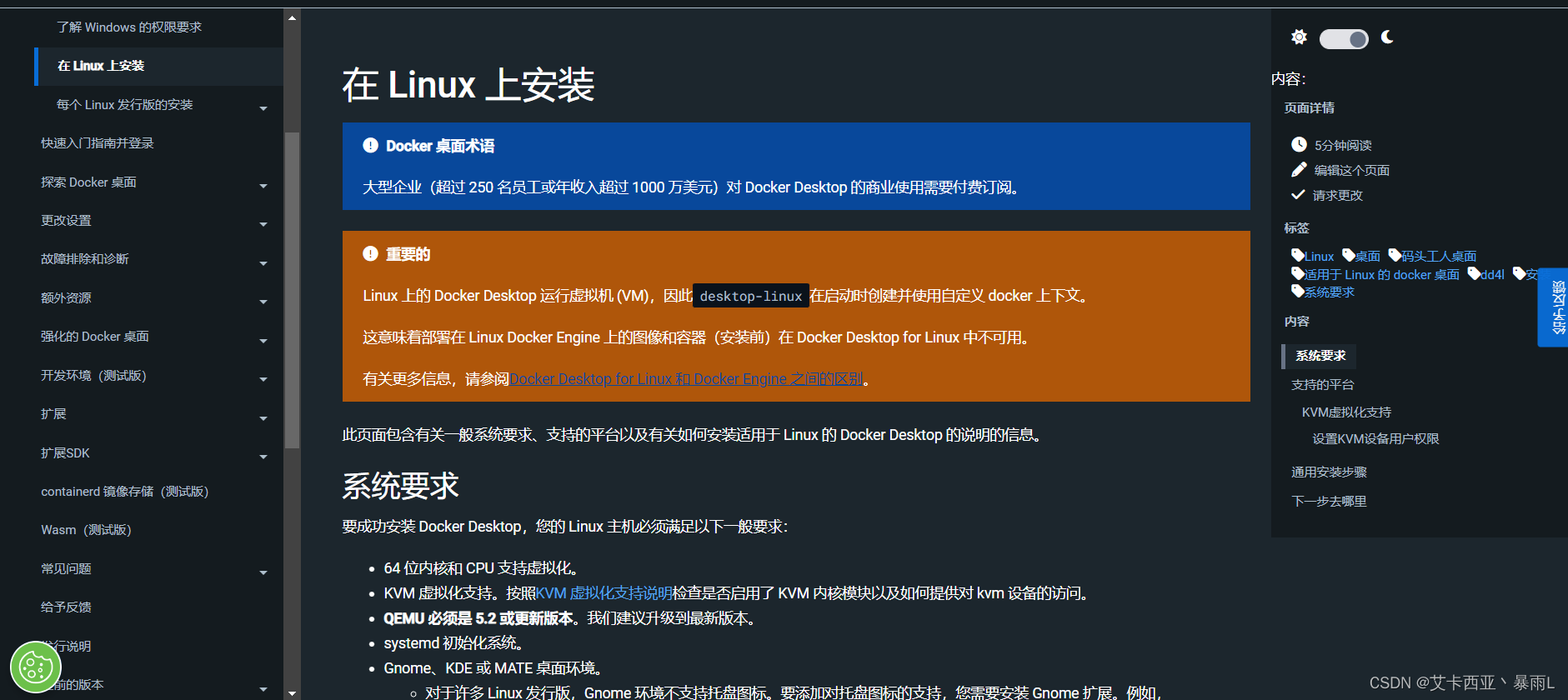Expand the 扩展 section arrow

(x=263, y=418)
